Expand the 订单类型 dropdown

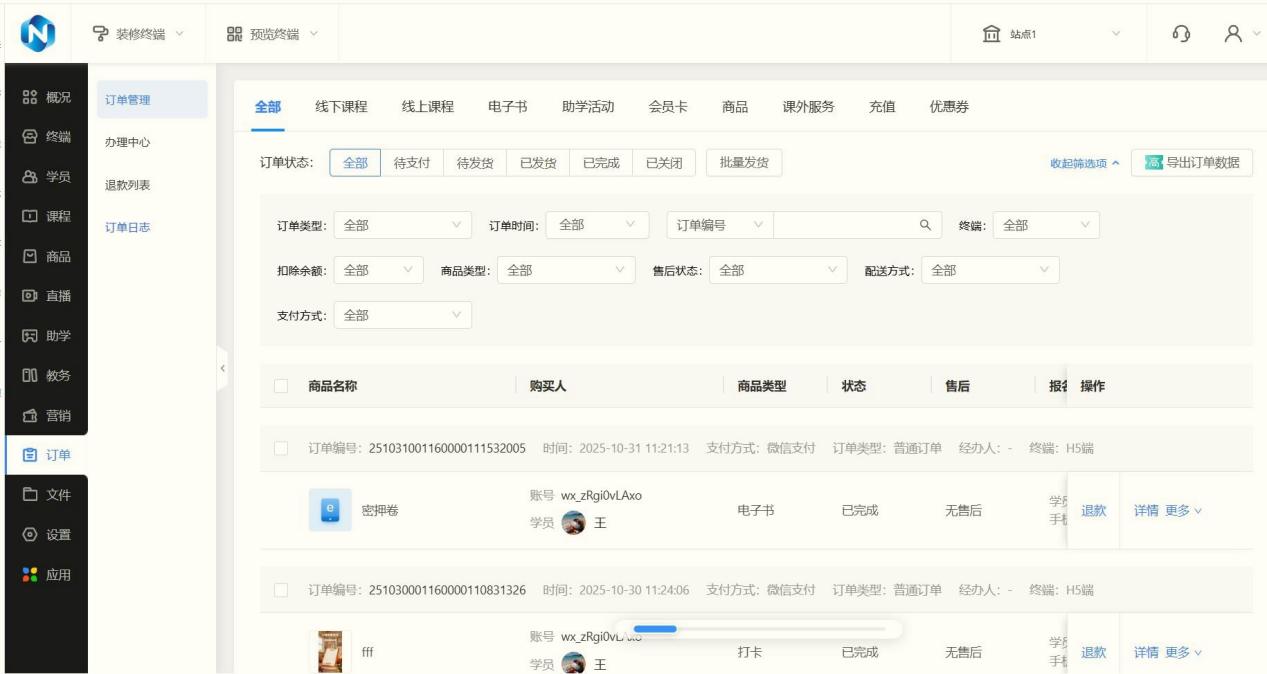(x=402, y=225)
